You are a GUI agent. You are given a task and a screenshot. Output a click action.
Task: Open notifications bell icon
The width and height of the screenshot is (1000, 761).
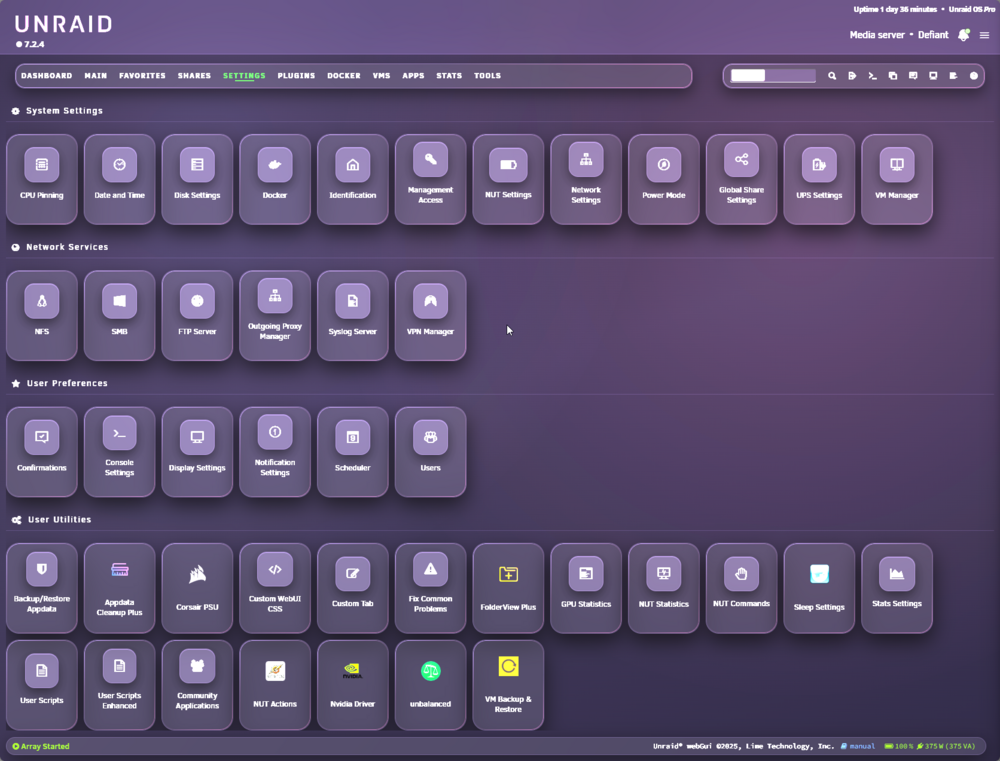point(964,35)
